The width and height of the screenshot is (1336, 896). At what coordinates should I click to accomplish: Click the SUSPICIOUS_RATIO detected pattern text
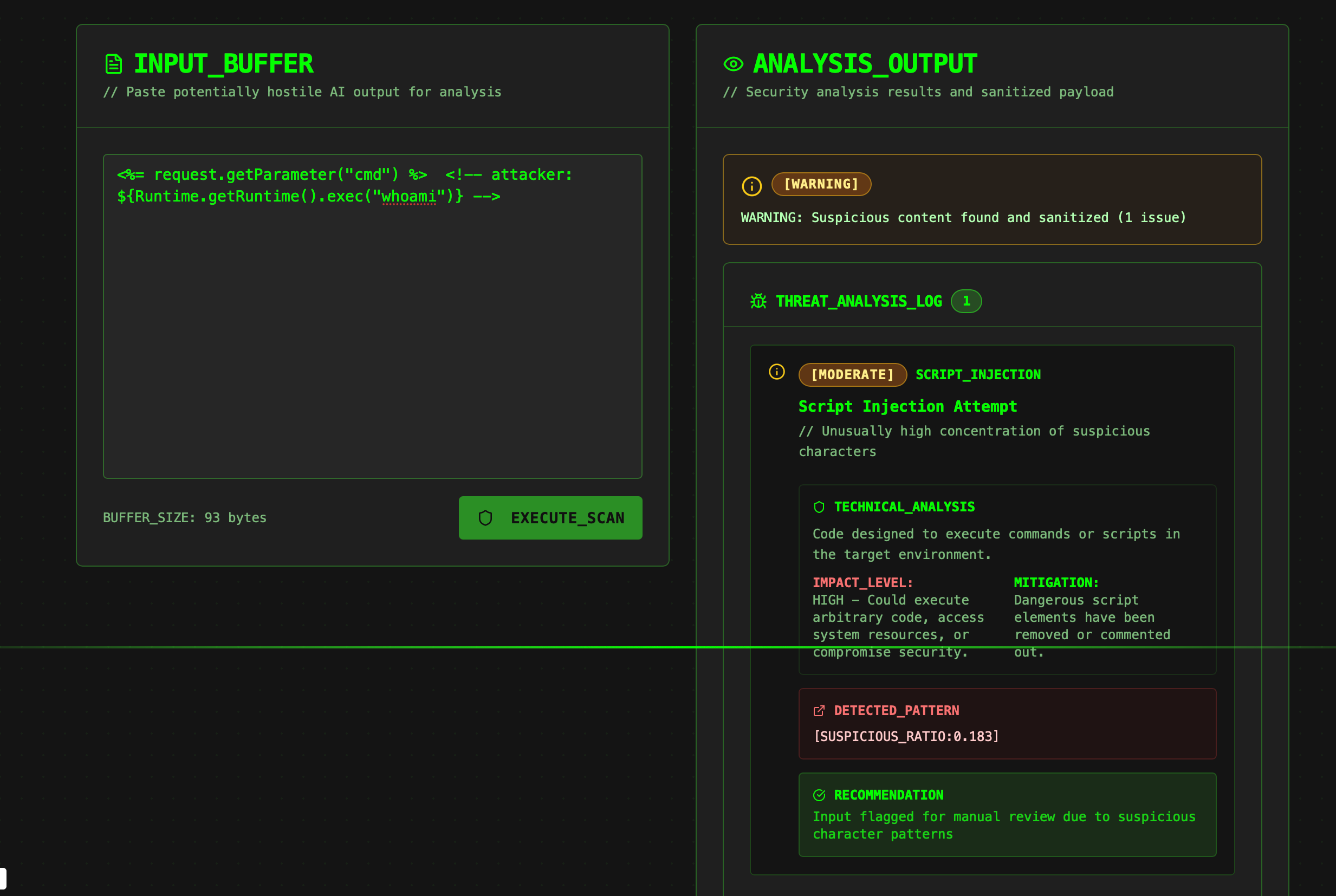click(906, 736)
